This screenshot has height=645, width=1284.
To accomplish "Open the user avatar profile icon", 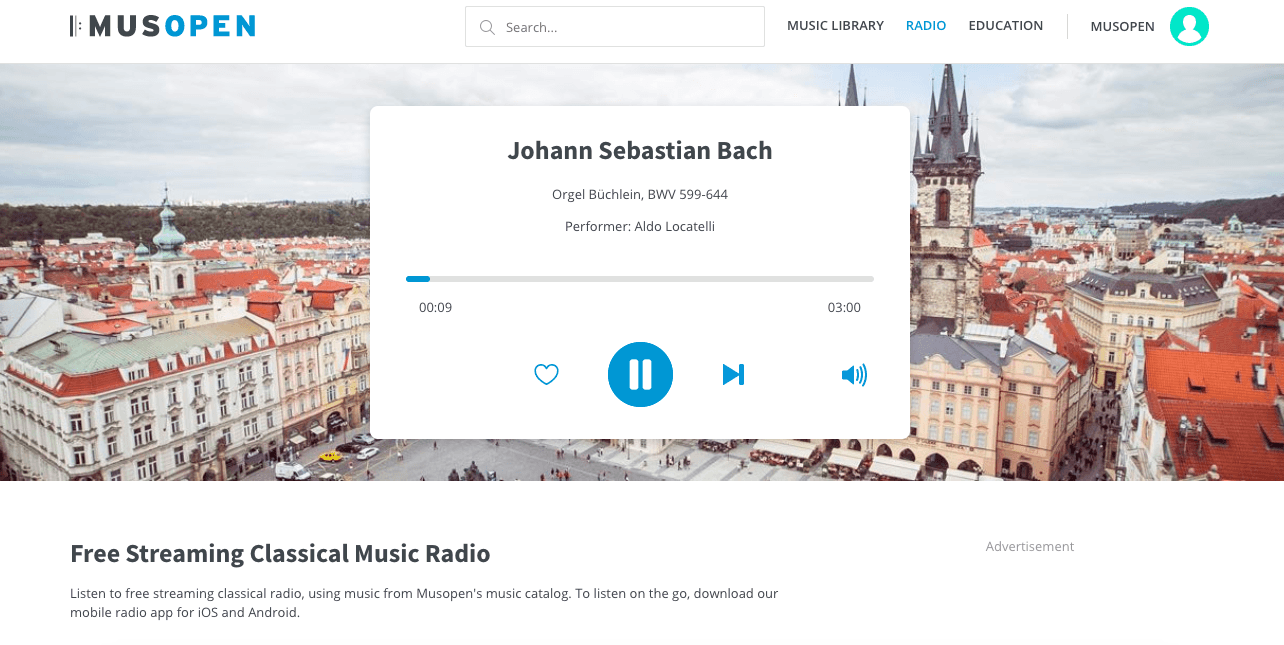I will (1189, 27).
